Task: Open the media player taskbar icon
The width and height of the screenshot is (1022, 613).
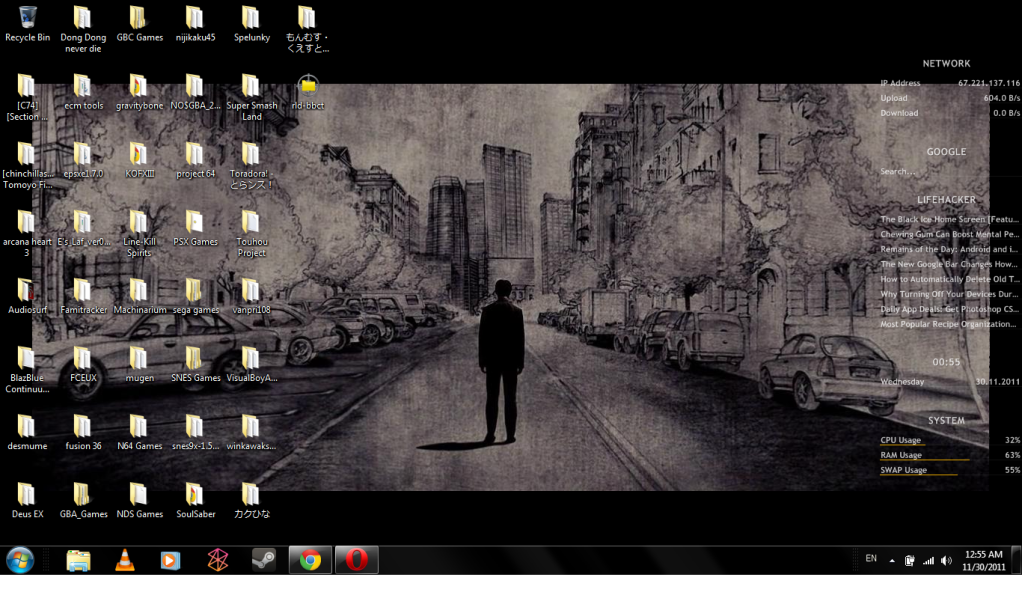Action: pyautogui.click(x=170, y=560)
